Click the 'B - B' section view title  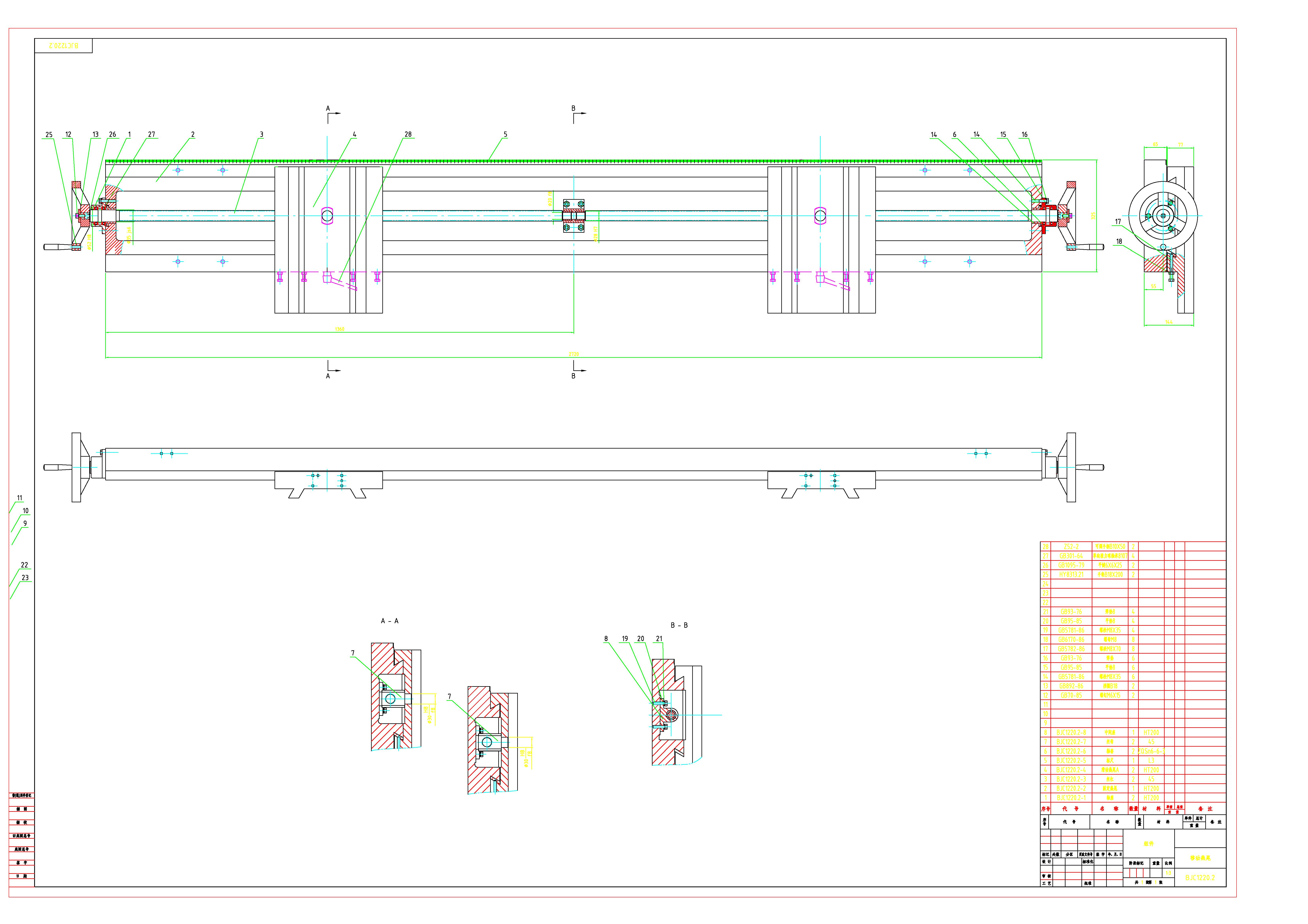click(x=679, y=626)
